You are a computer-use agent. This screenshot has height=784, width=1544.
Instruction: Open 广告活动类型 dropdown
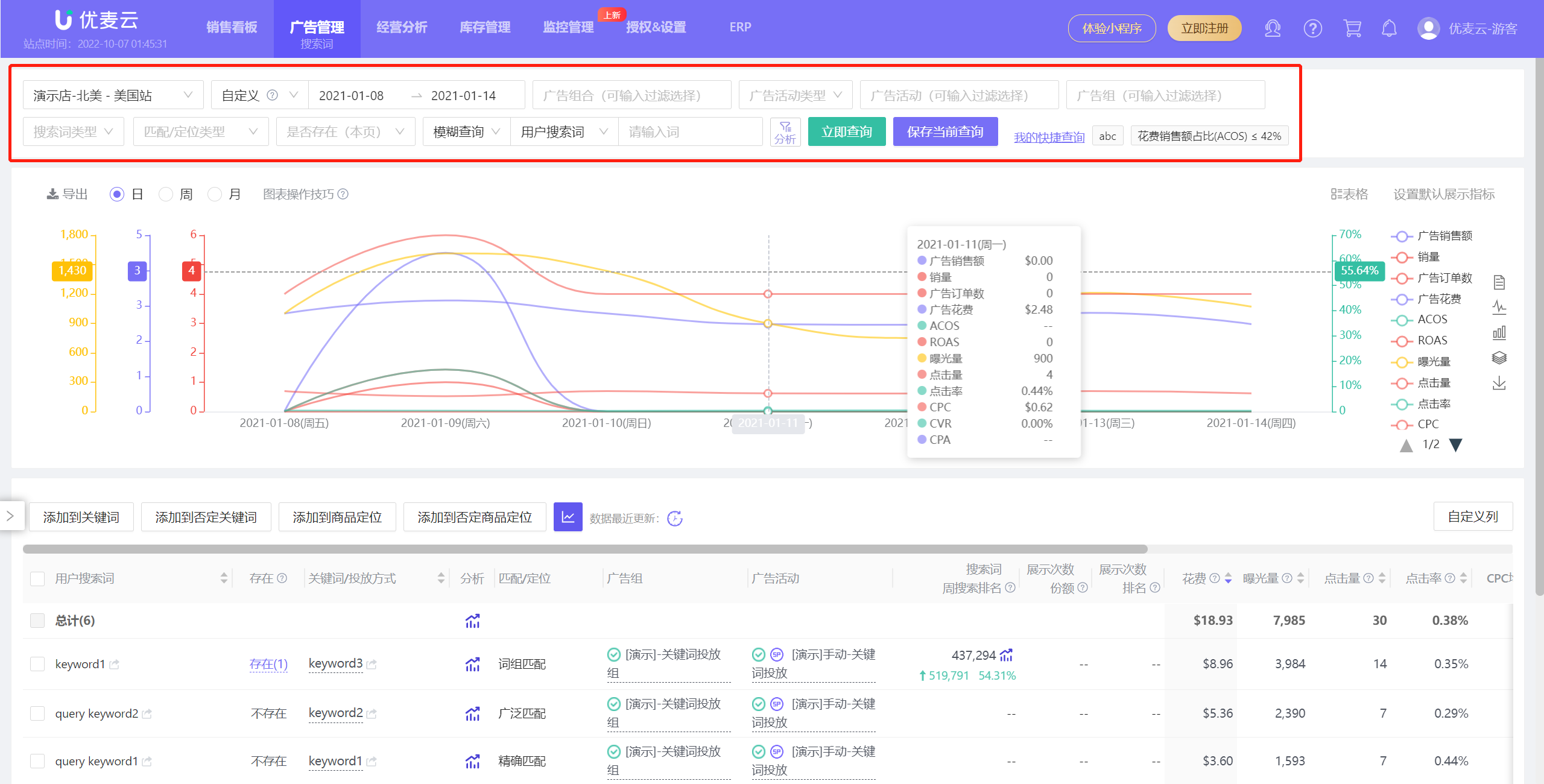click(x=796, y=95)
